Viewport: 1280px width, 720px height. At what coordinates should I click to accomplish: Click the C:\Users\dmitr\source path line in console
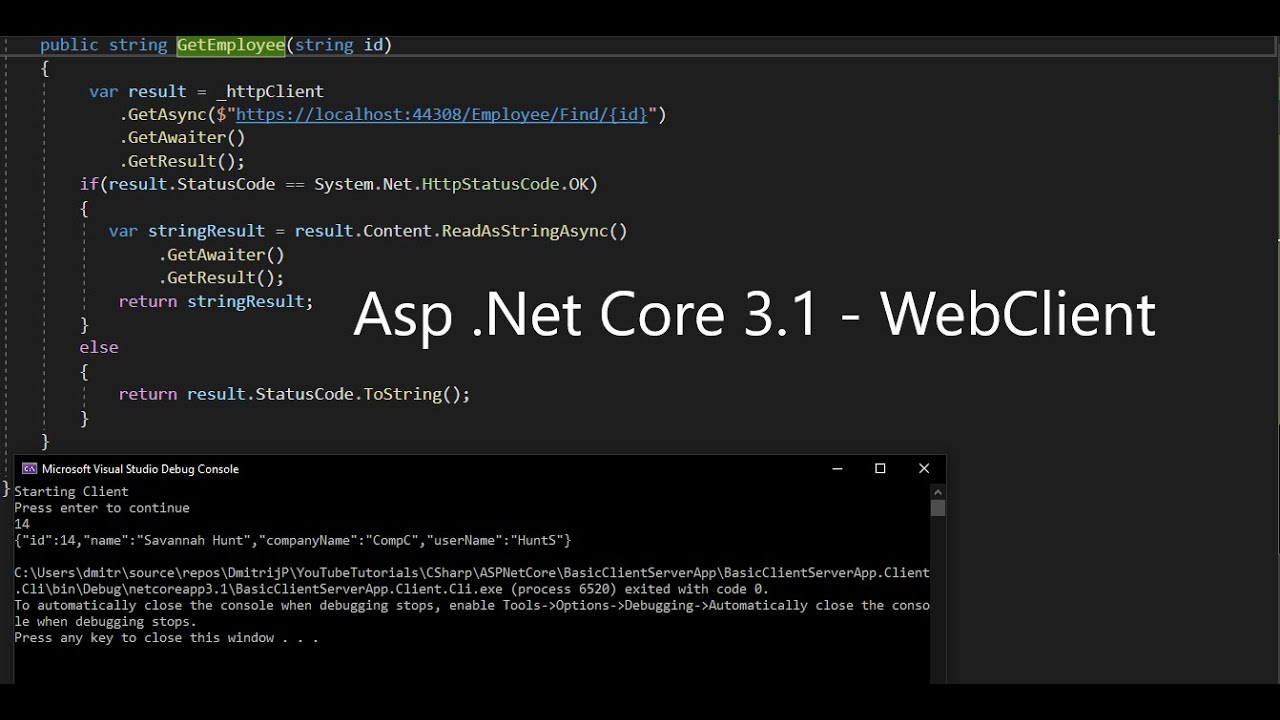(x=472, y=573)
